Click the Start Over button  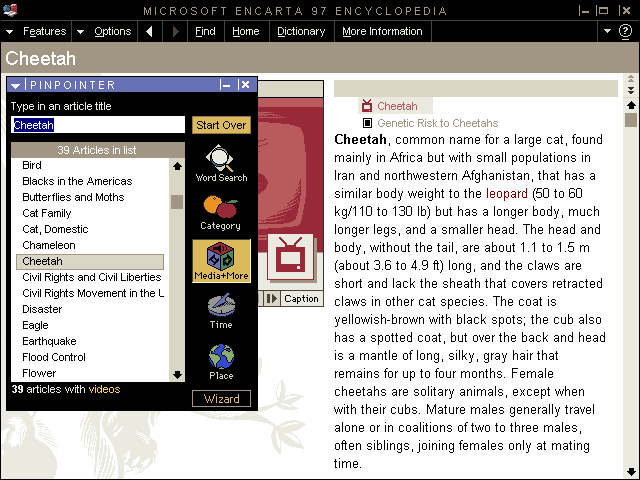coord(221,125)
